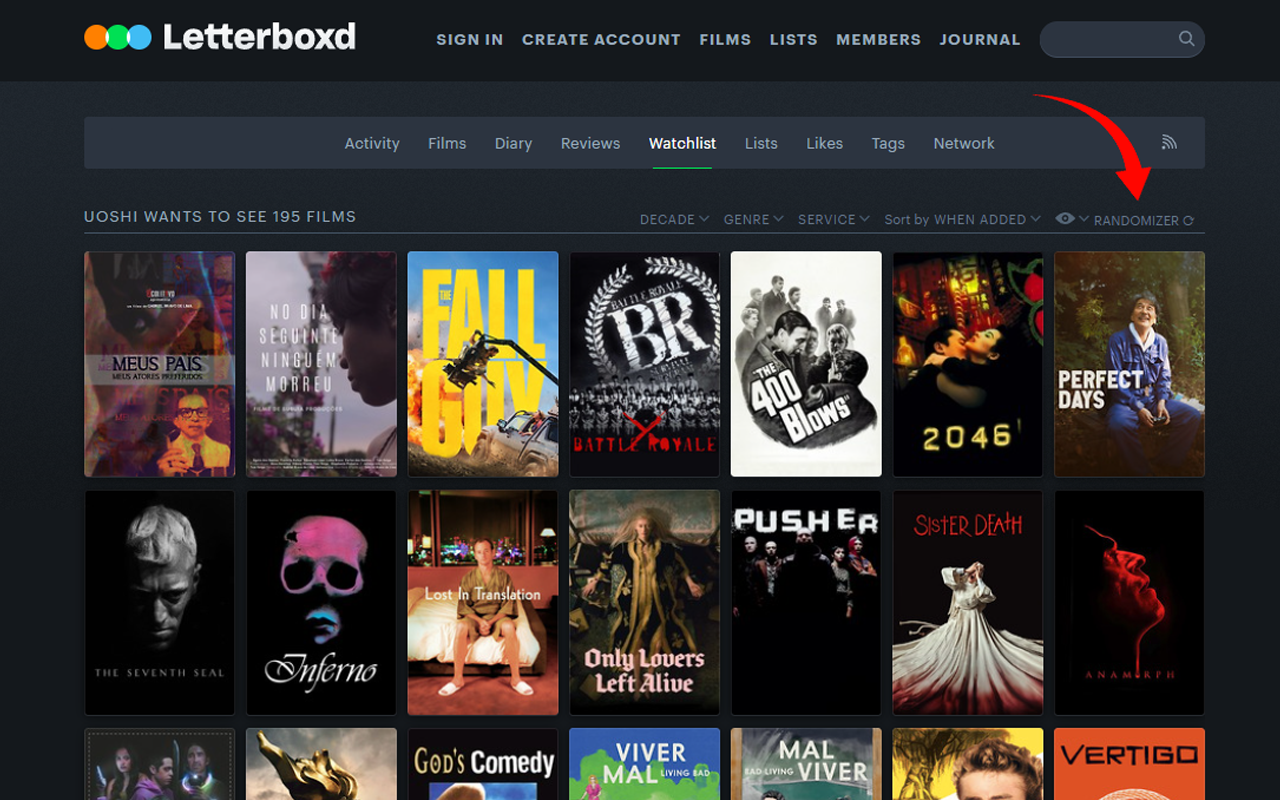Screen dimensions: 1280x800
Task: Open the Sister Death poster
Action: 968,603
